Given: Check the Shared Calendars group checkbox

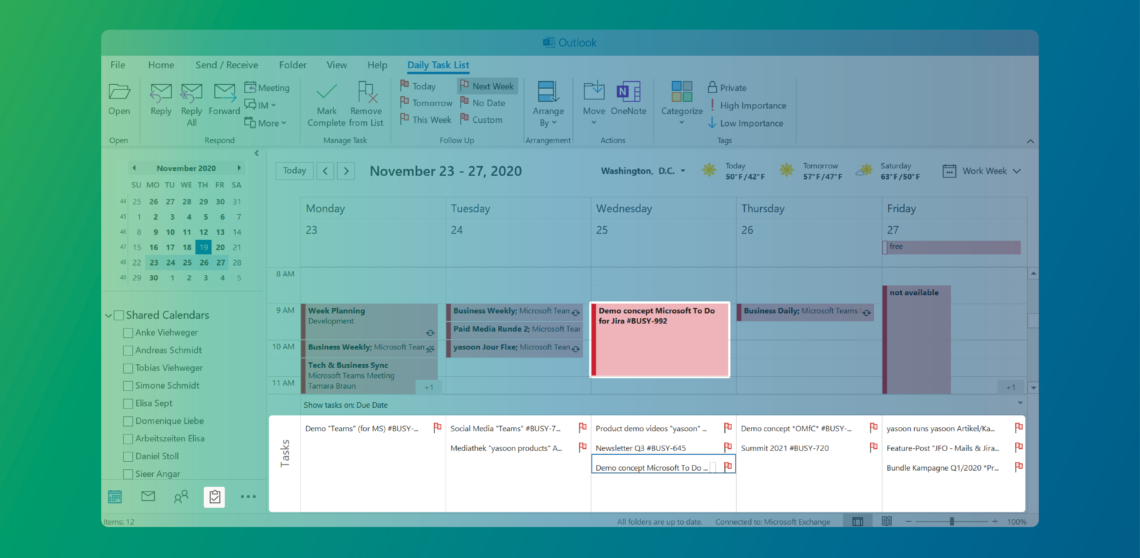Looking at the screenshot, I should pos(119,315).
